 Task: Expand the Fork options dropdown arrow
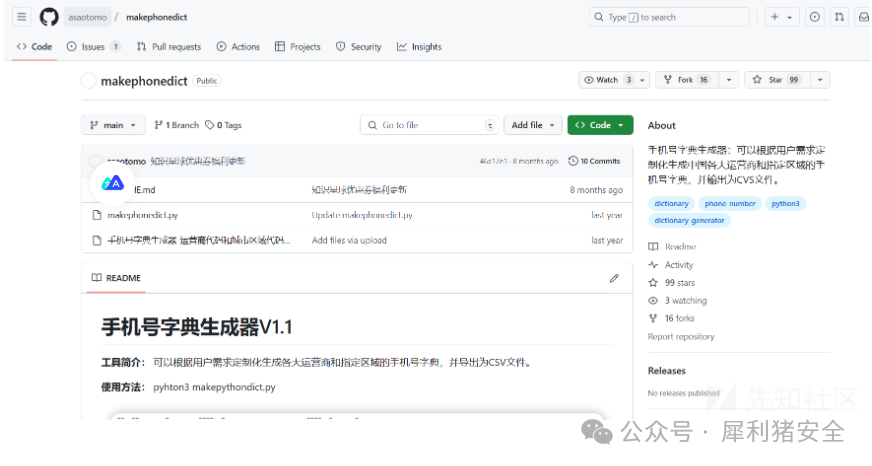click(x=729, y=80)
